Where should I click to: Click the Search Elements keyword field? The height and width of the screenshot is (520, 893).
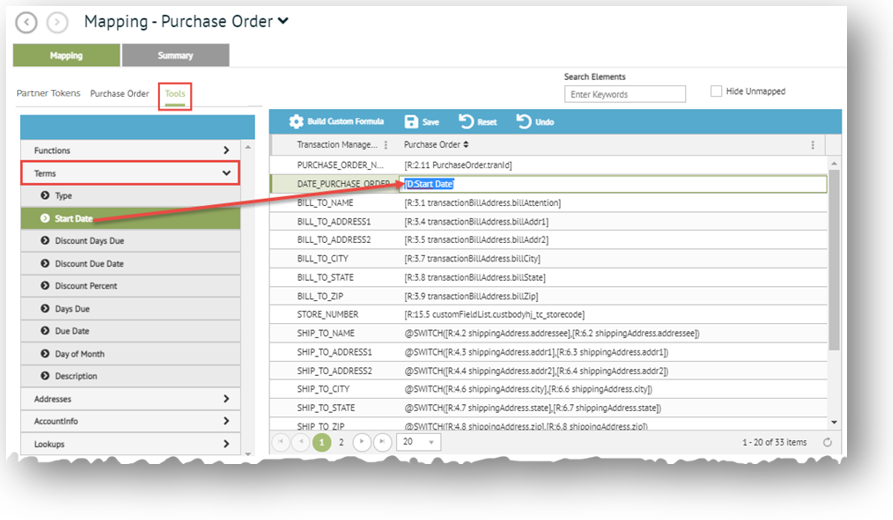pos(625,94)
